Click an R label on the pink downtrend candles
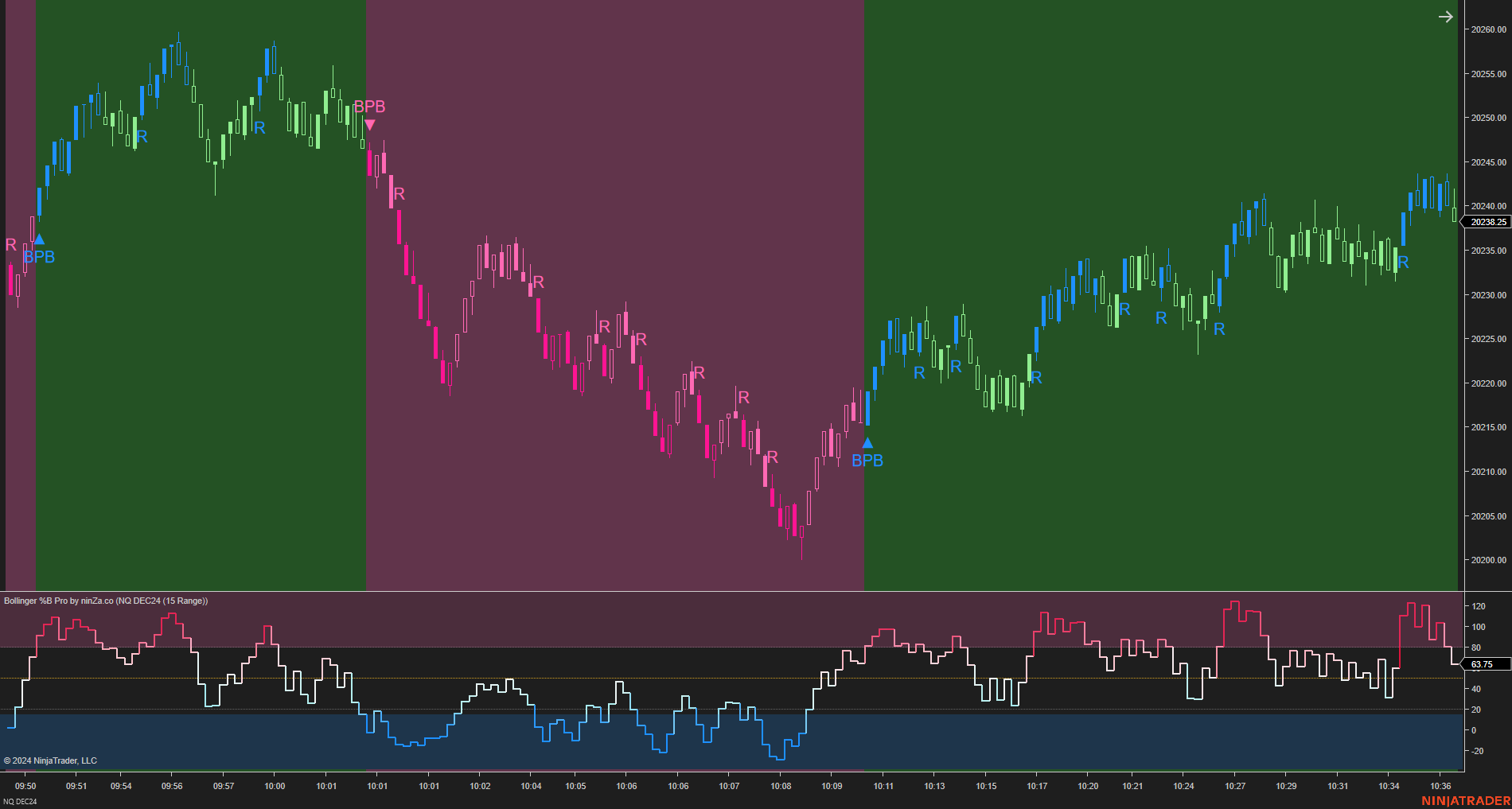 (x=539, y=282)
